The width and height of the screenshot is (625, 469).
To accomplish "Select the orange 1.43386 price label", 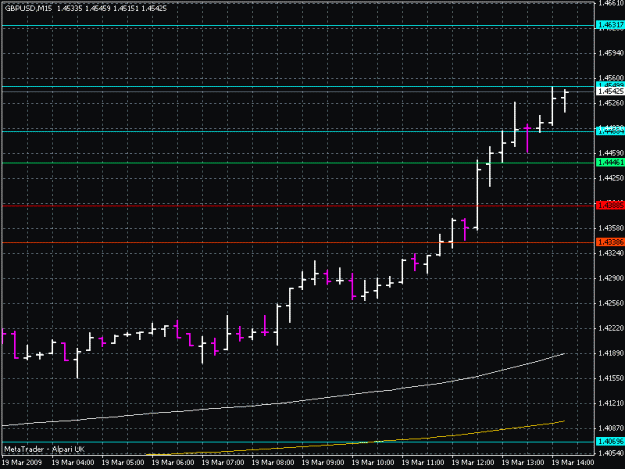I will (611, 242).
